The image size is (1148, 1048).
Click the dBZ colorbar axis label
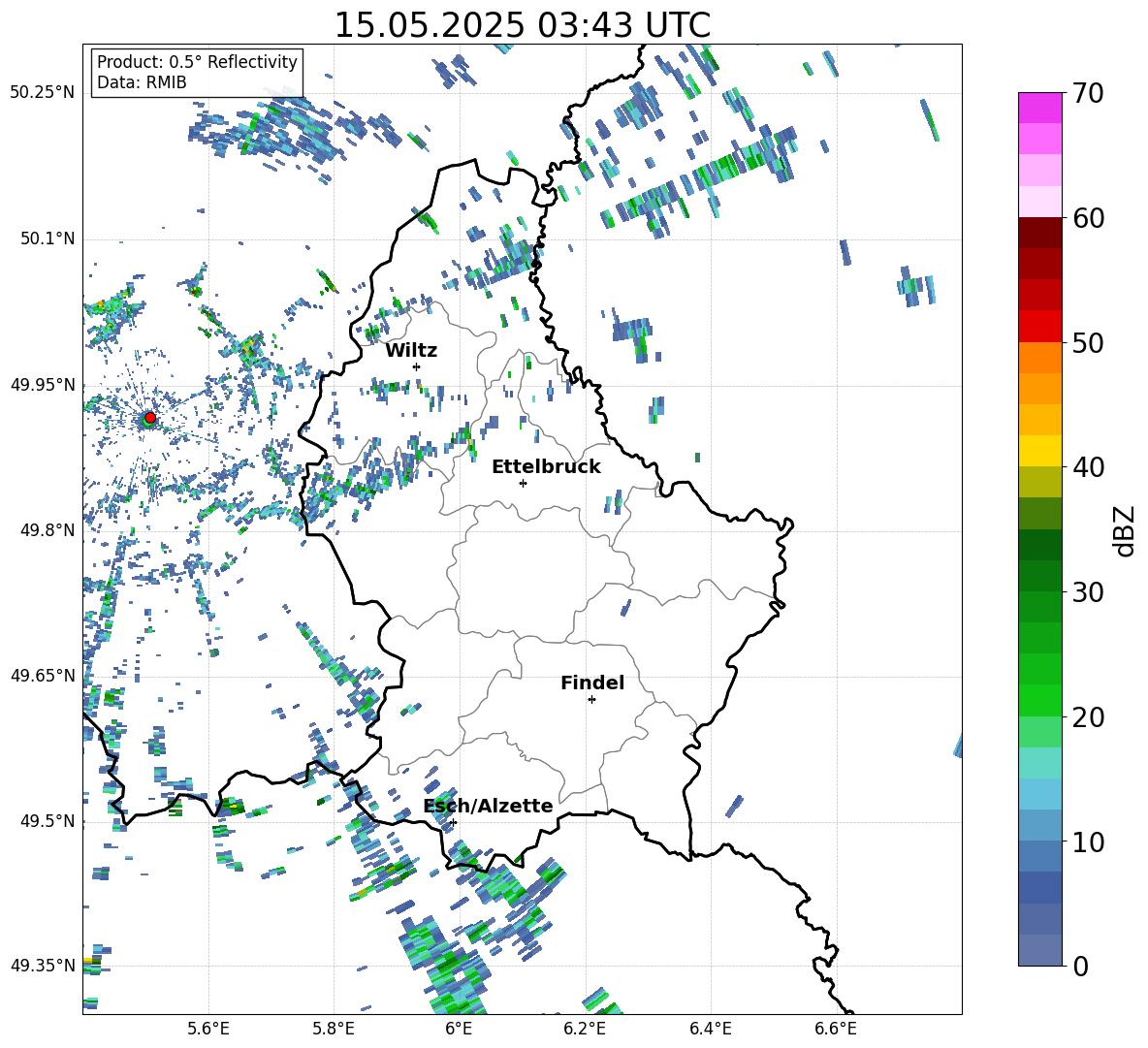(x=1124, y=530)
